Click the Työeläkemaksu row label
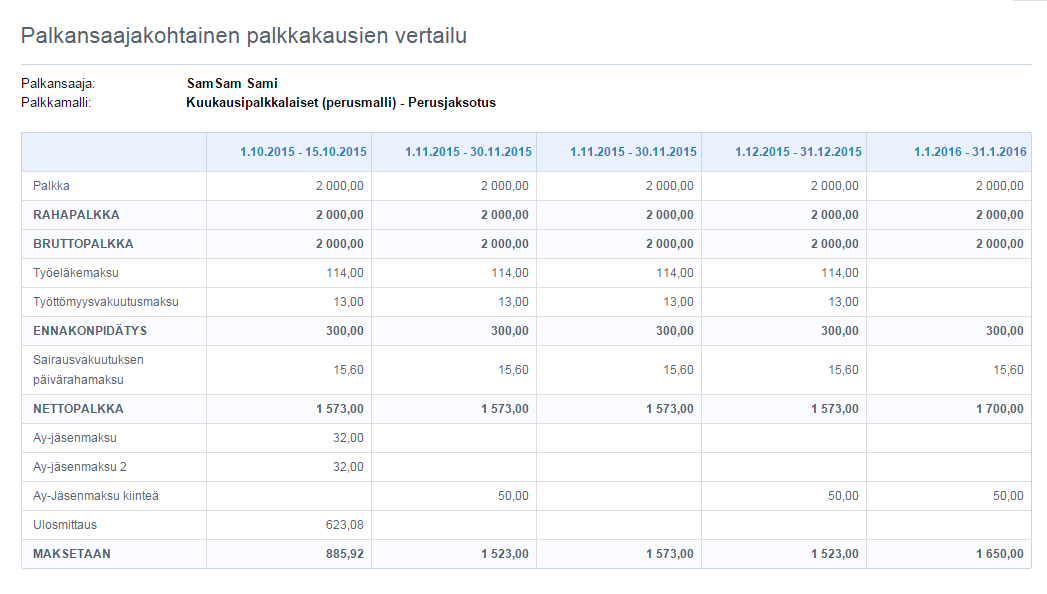The width and height of the screenshot is (1047, 594). 76,272
